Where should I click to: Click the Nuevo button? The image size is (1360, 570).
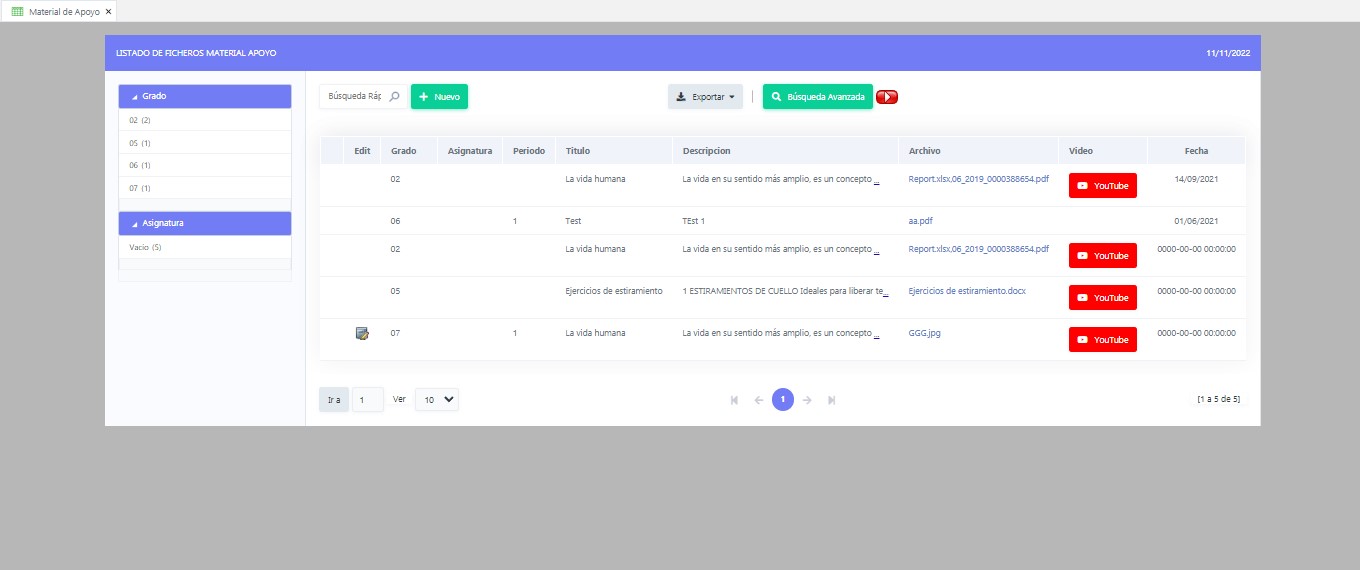point(439,97)
